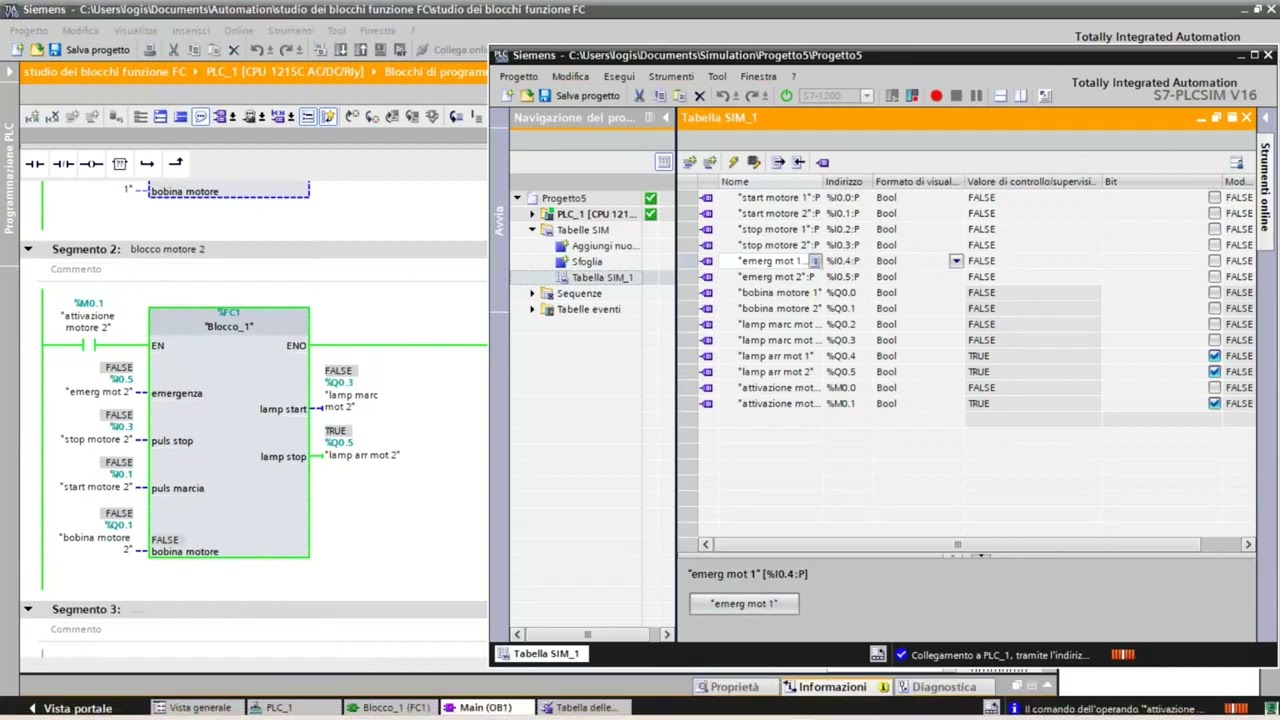Open the S7-1200 PLC type dropdown
This screenshot has height=720, width=1280.
(x=867, y=96)
